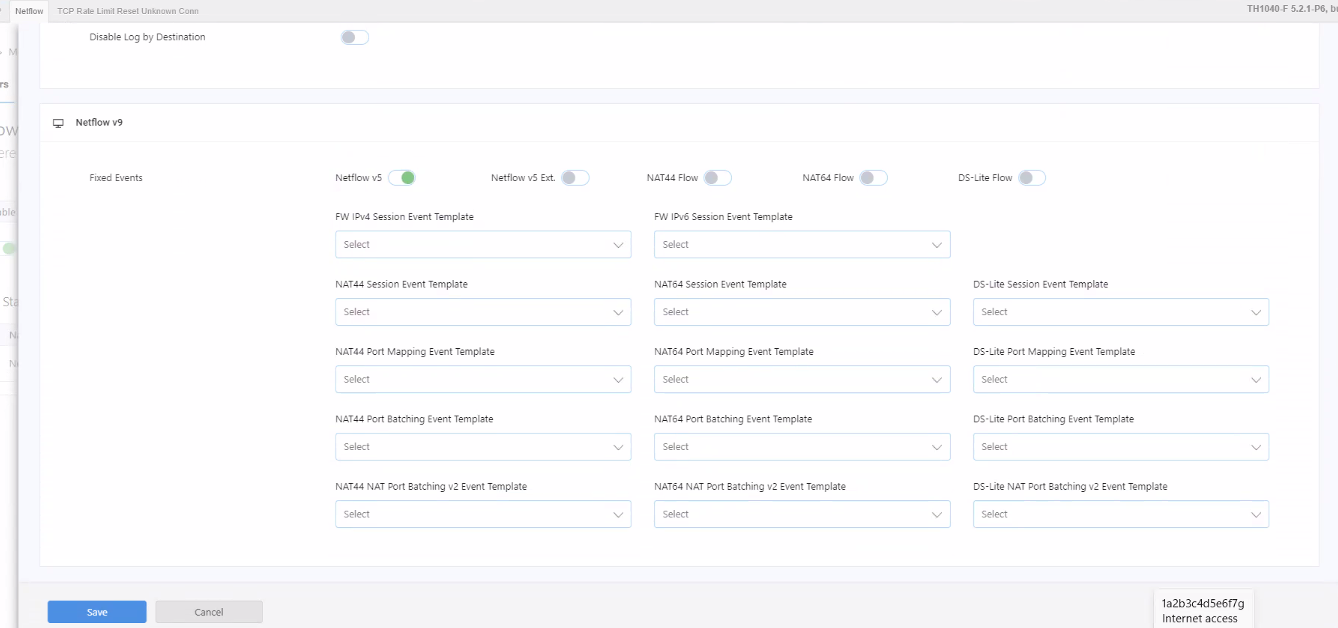Expand DS-Lite Session Event Template dropdown
This screenshot has width=1338, height=628.
(1120, 312)
